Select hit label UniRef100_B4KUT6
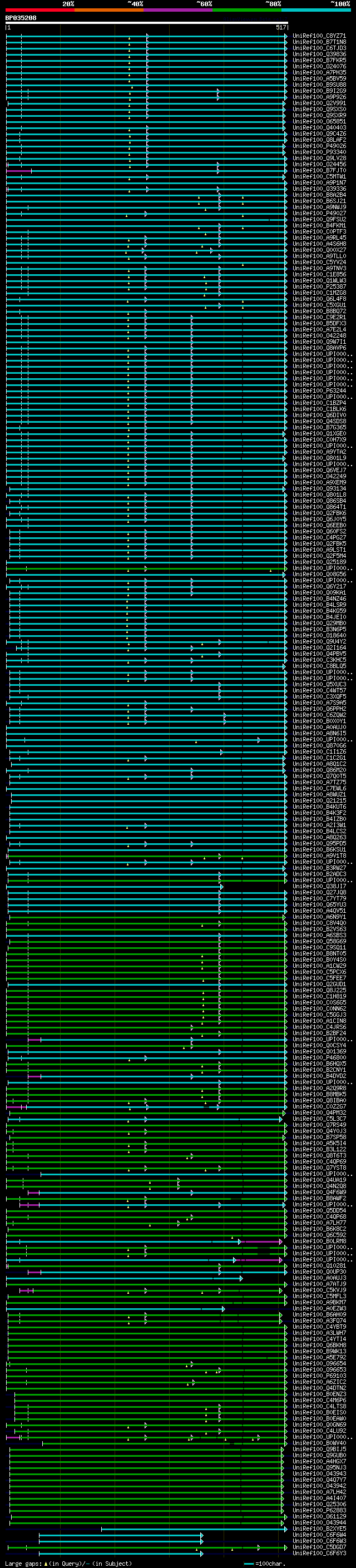356x1568 pixels. click(319, 807)
